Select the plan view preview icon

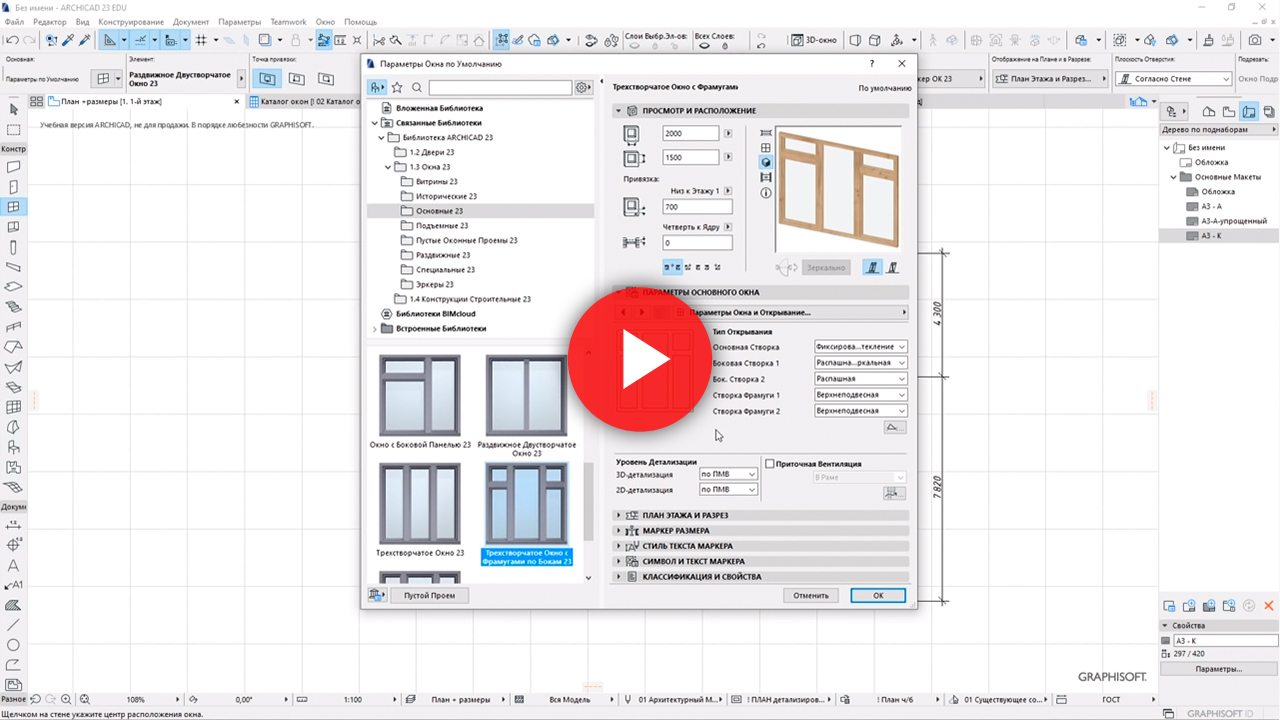click(766, 132)
